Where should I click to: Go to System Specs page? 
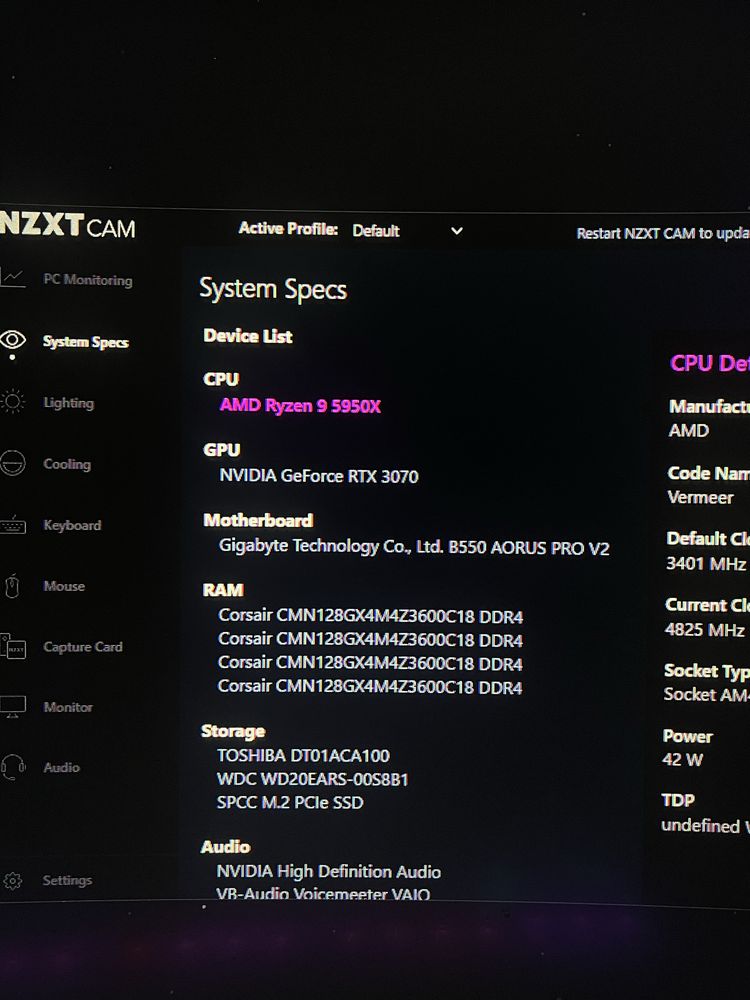tap(85, 342)
